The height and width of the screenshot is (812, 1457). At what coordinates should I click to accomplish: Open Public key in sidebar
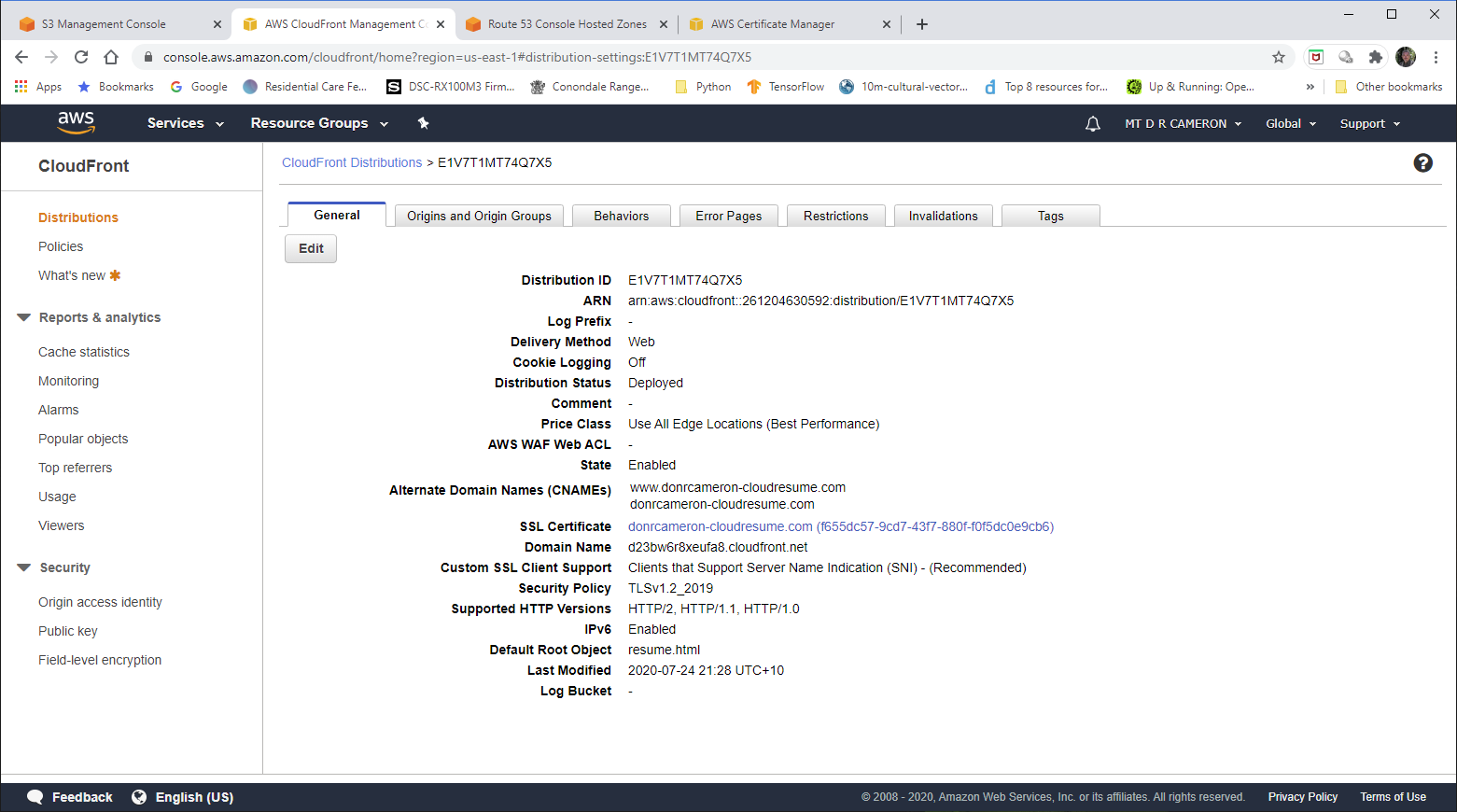click(68, 631)
